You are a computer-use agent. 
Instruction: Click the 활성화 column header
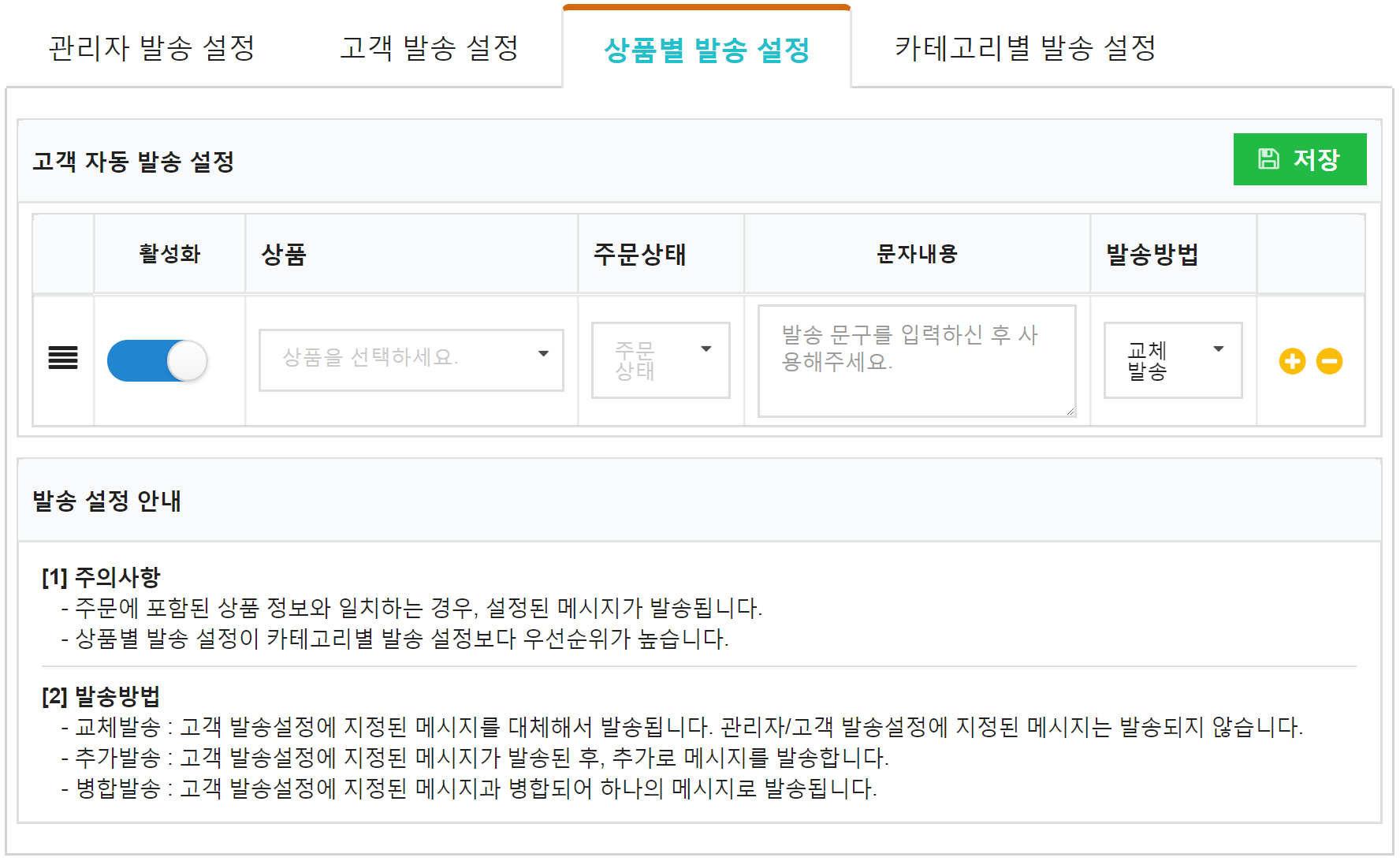(x=169, y=254)
